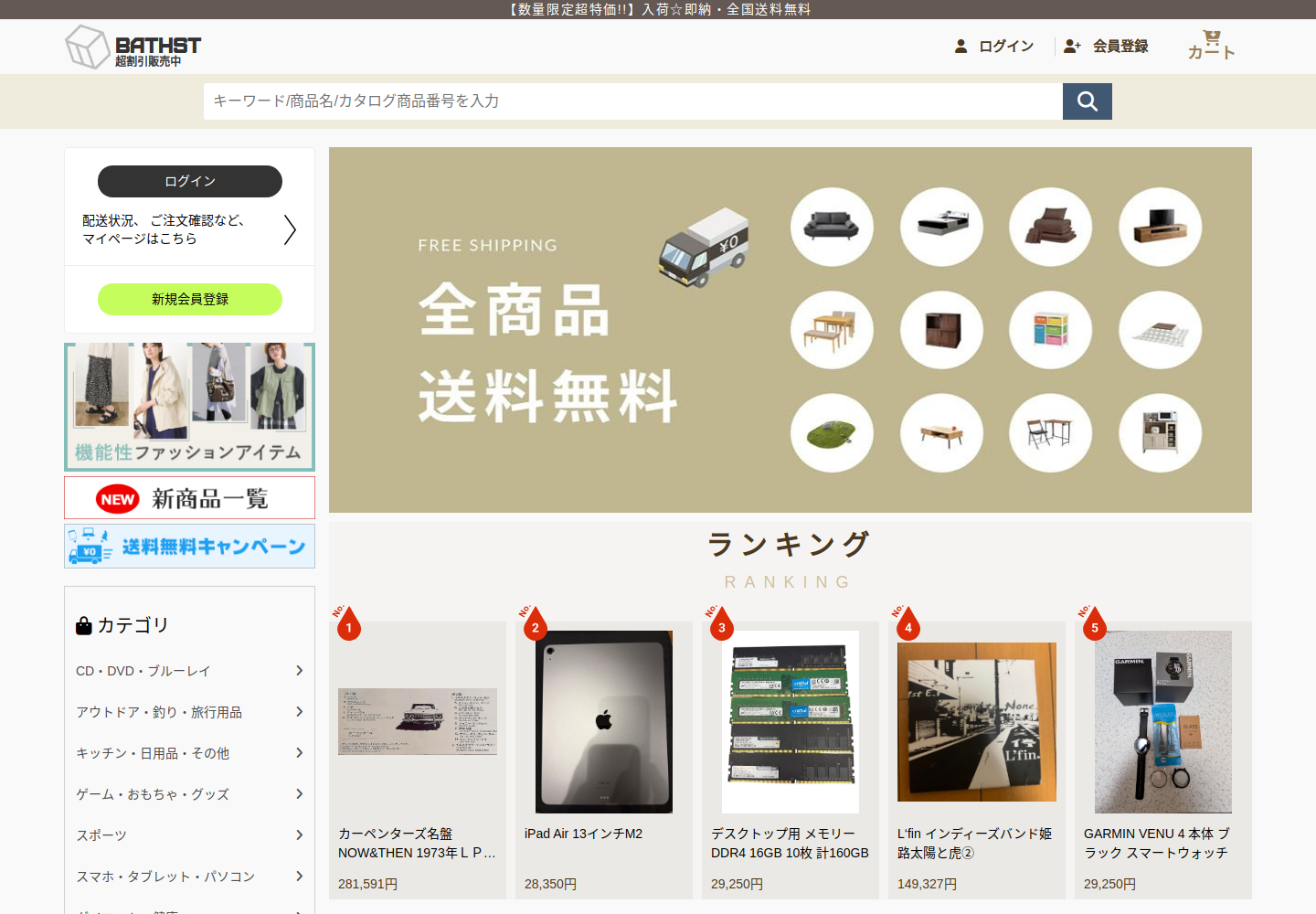
Task: Click the ランキング section heading
Action: pos(790,544)
